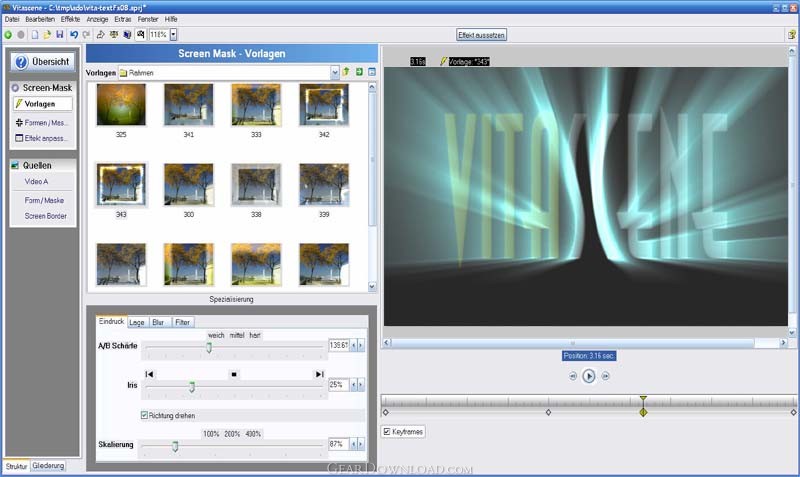Viewport: 800px width, 477px height.
Task: Switch to the Gliederung tab at bottom
Action: (x=48, y=466)
